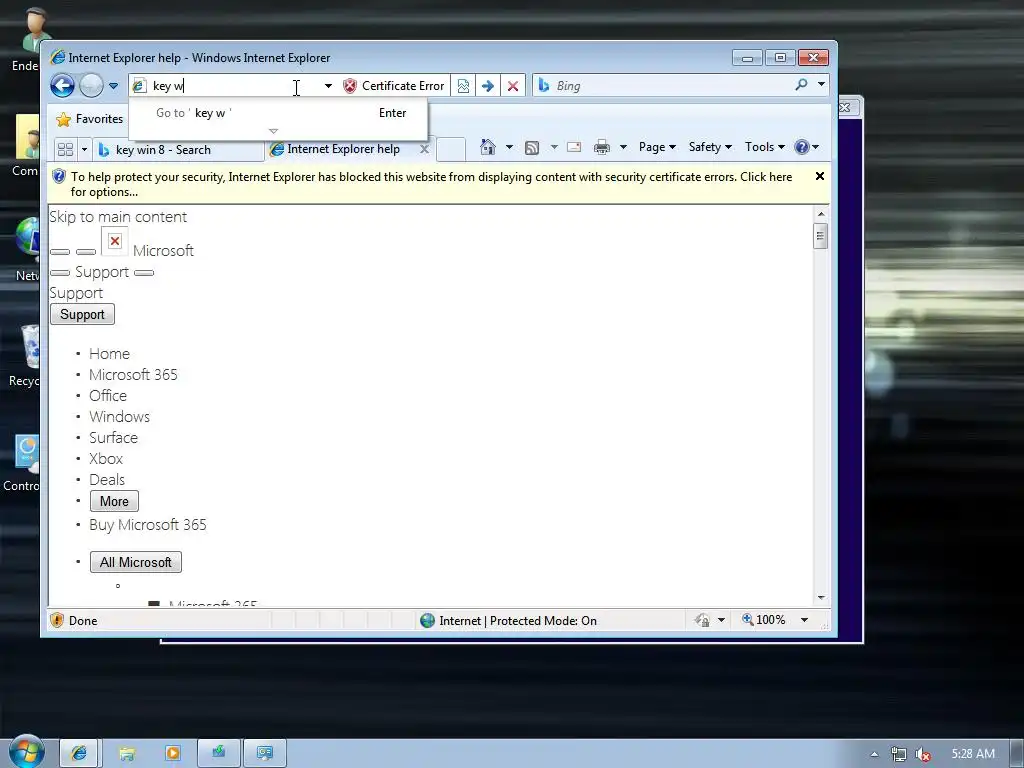Viewport: 1024px width, 768px height.
Task: Click the greyed Forward navigation button
Action: point(91,86)
